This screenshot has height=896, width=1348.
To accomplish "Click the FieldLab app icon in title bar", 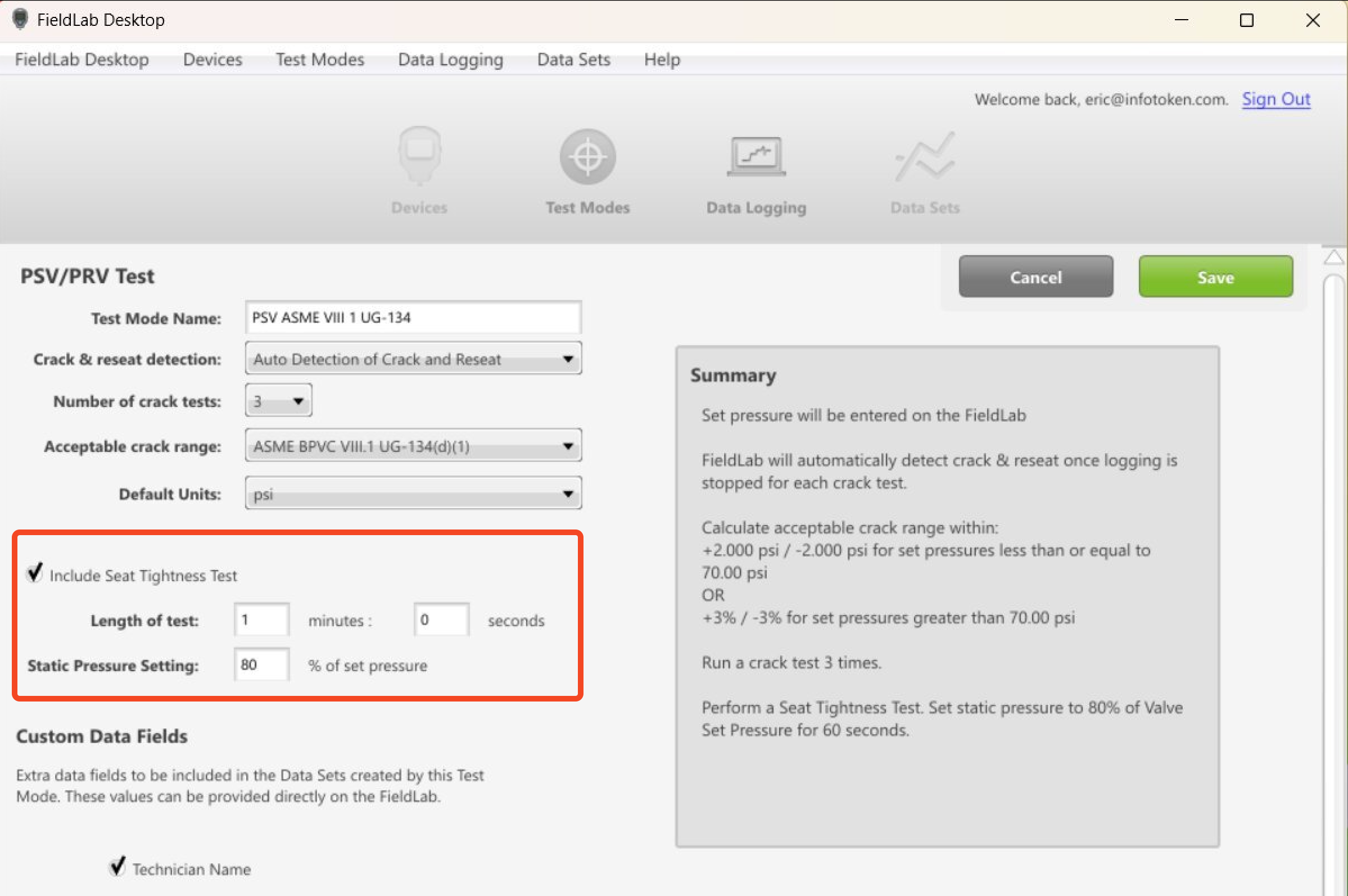I will [x=20, y=20].
